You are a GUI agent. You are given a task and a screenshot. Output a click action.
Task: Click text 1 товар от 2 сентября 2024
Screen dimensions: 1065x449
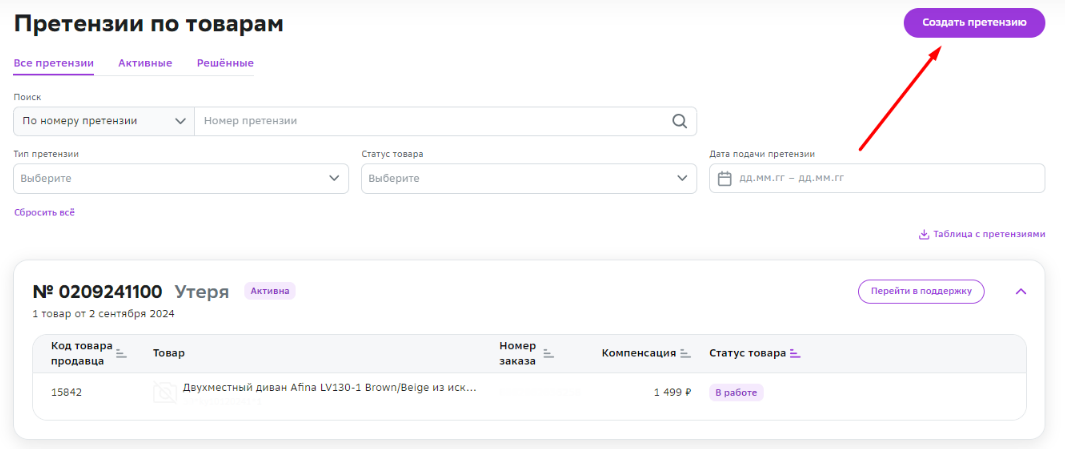tap(103, 314)
